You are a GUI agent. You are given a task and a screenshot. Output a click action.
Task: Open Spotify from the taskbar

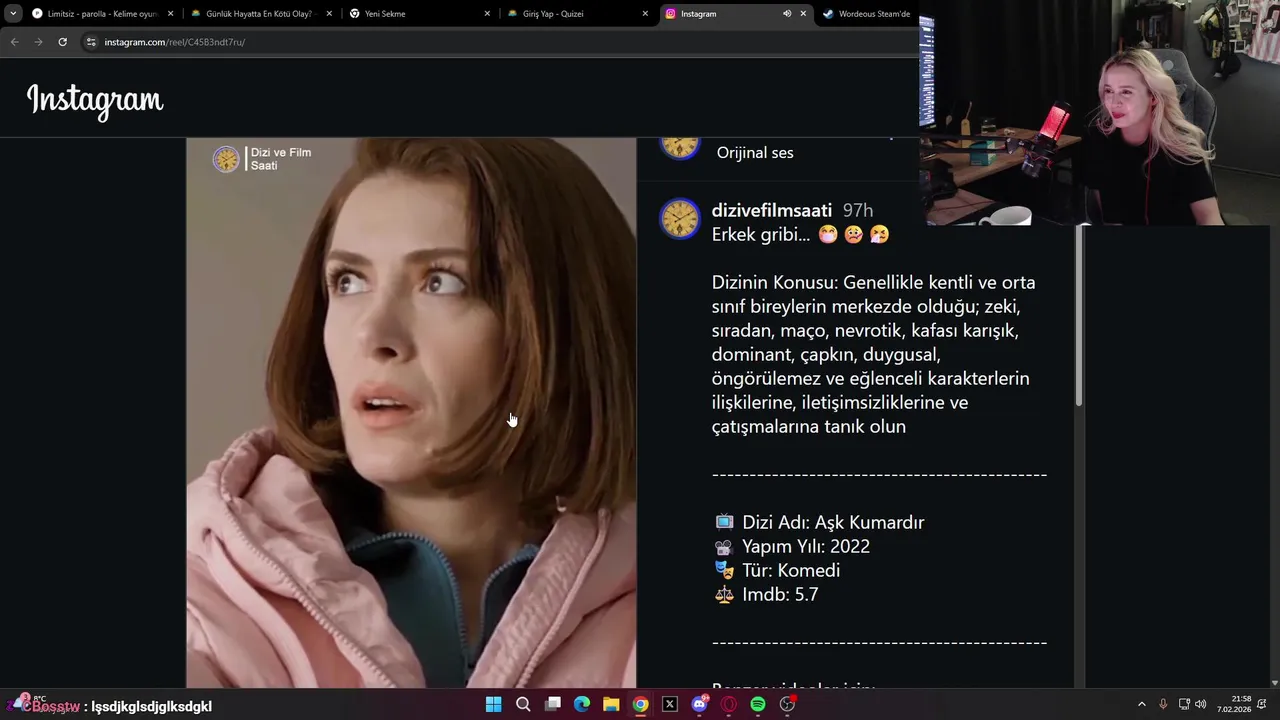758,704
